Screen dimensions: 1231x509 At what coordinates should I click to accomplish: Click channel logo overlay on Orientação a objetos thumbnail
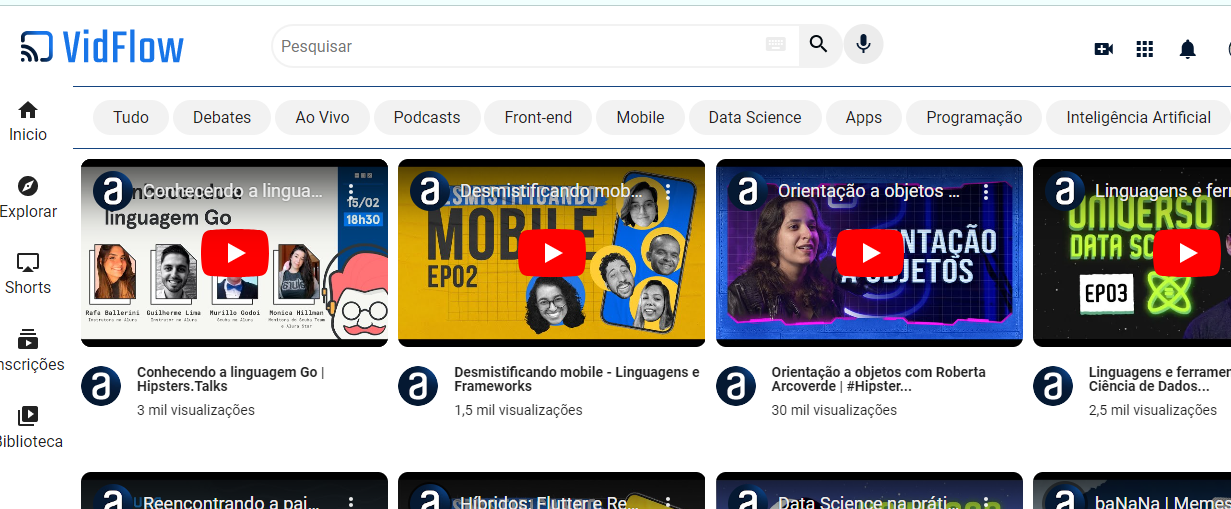[748, 190]
